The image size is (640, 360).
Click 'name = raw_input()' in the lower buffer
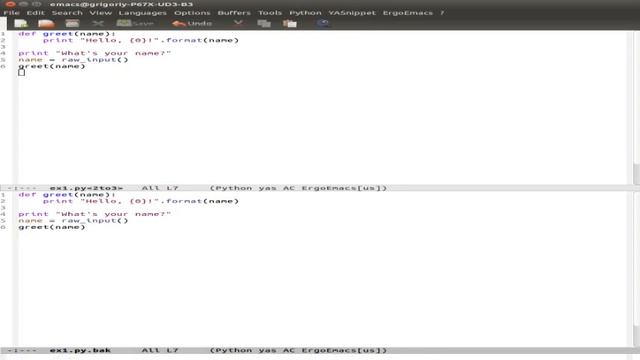[73, 220]
